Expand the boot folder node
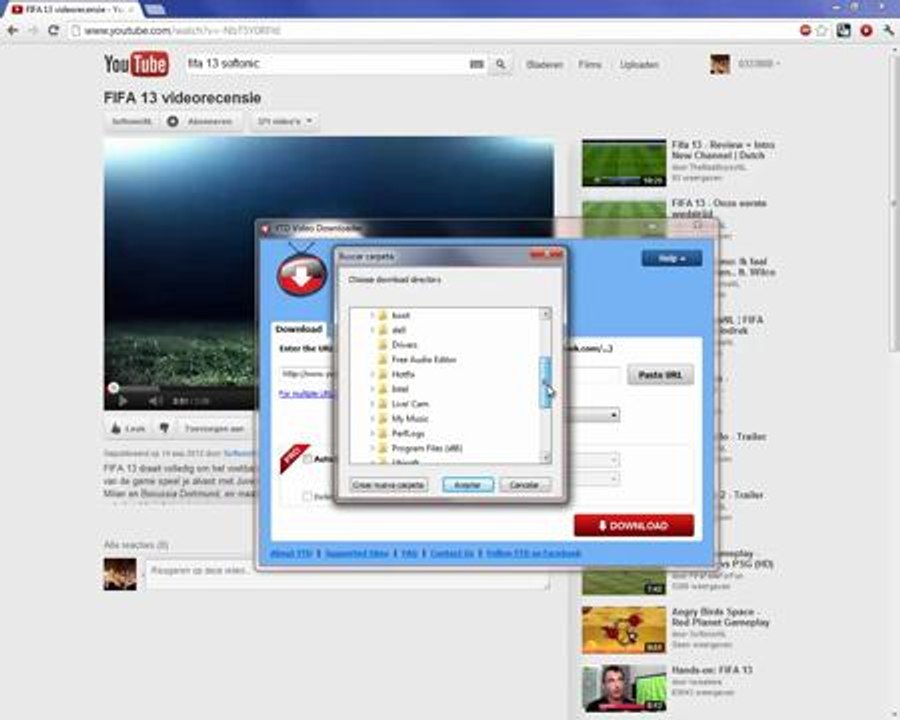Image resolution: width=900 pixels, height=720 pixels. pos(371,315)
